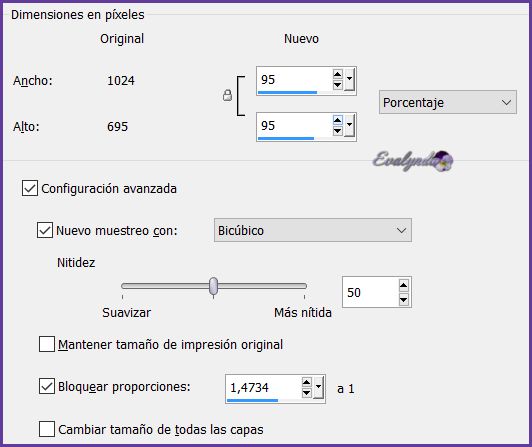Decrease Nitidez value with down arrow

point(403,299)
